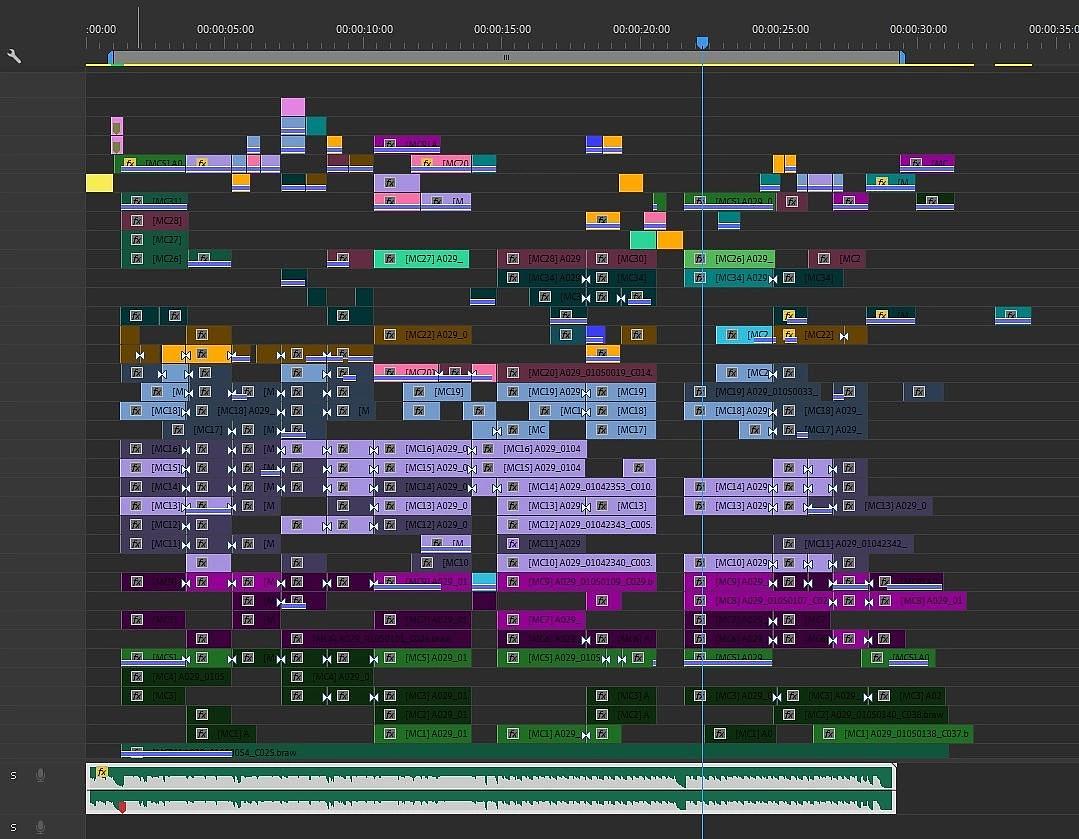Click the blue playhead handle on ruler

pyautogui.click(x=702, y=43)
